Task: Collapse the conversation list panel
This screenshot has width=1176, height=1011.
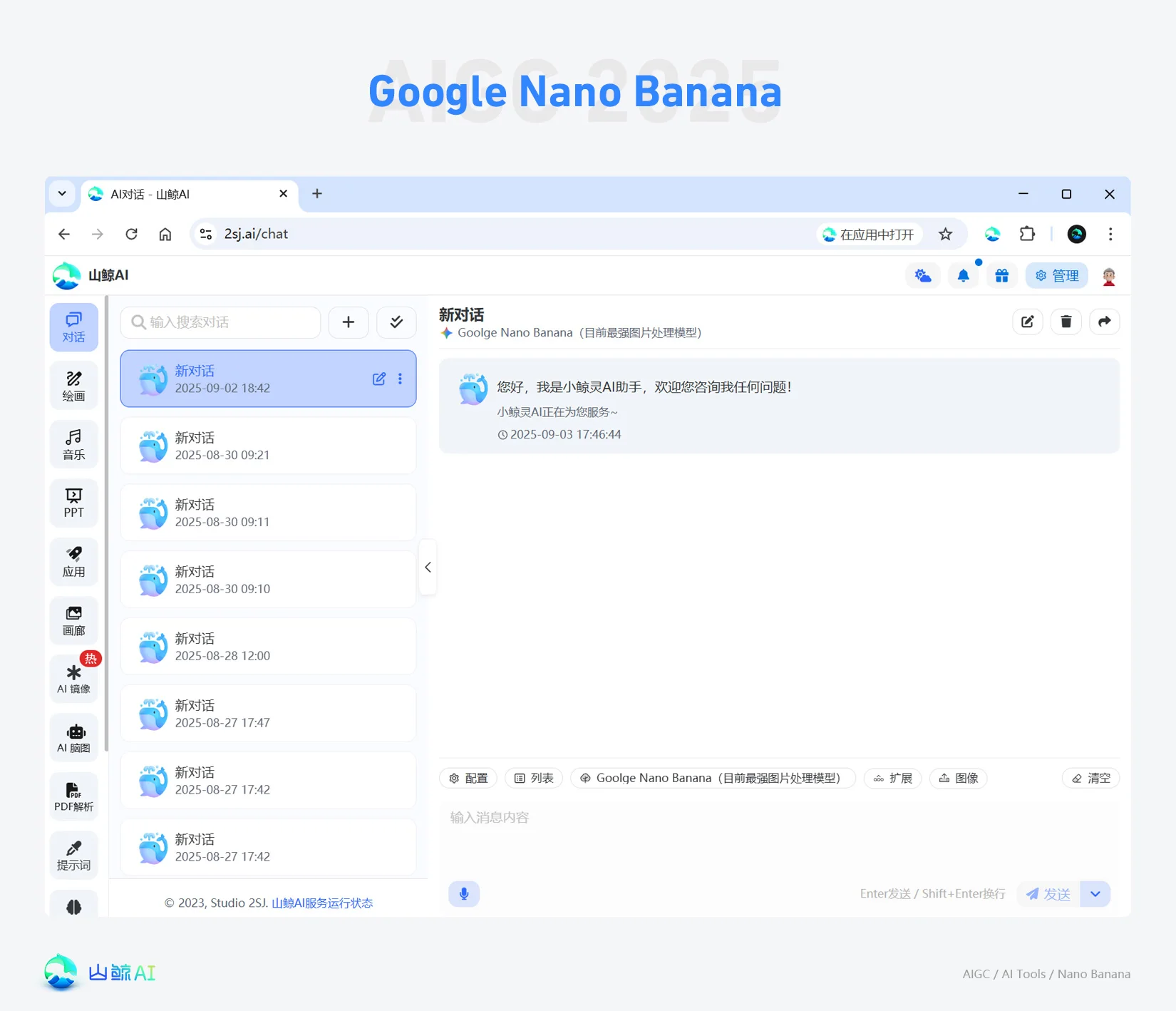Action: tap(428, 568)
